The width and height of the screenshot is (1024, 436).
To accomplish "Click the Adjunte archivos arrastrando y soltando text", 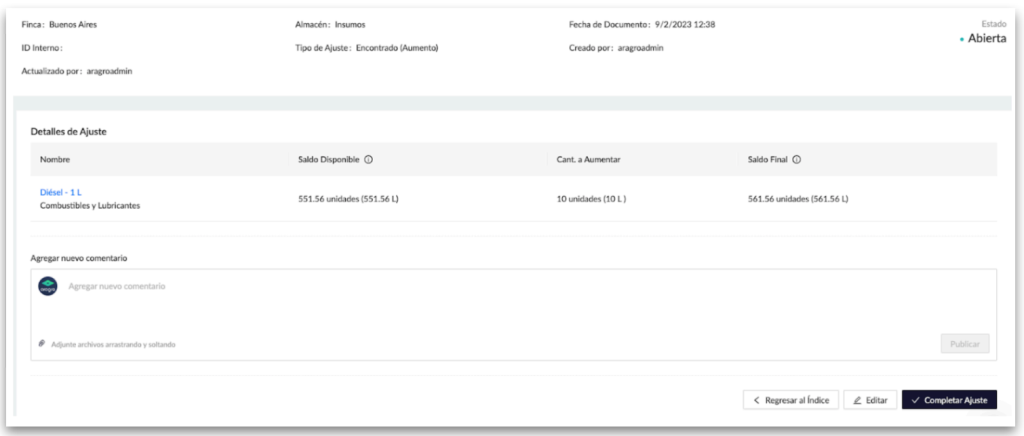I will pos(114,344).
